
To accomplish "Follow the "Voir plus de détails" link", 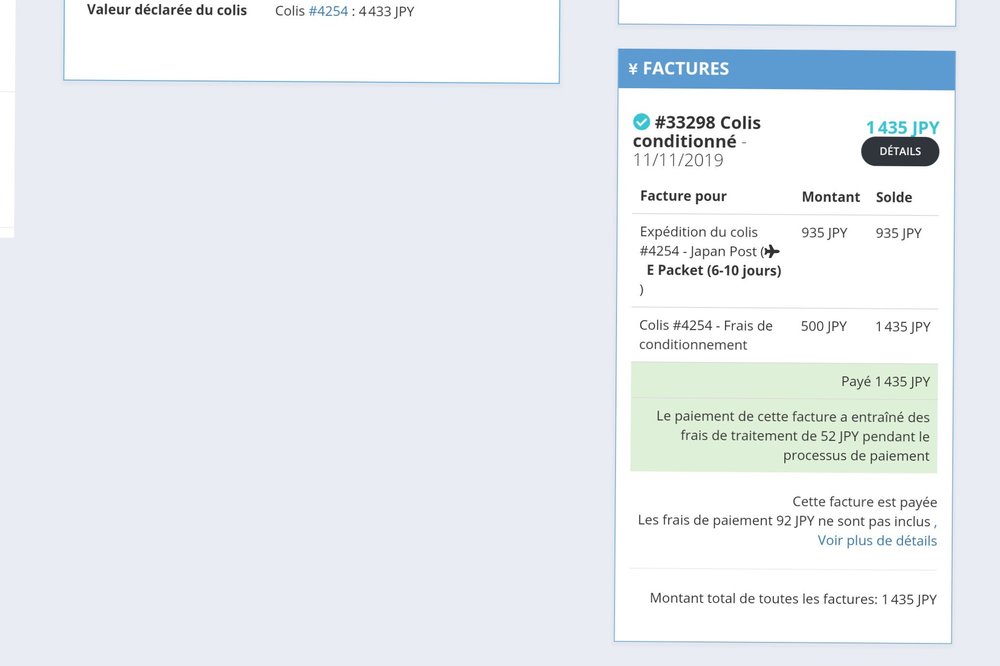I will point(877,541).
